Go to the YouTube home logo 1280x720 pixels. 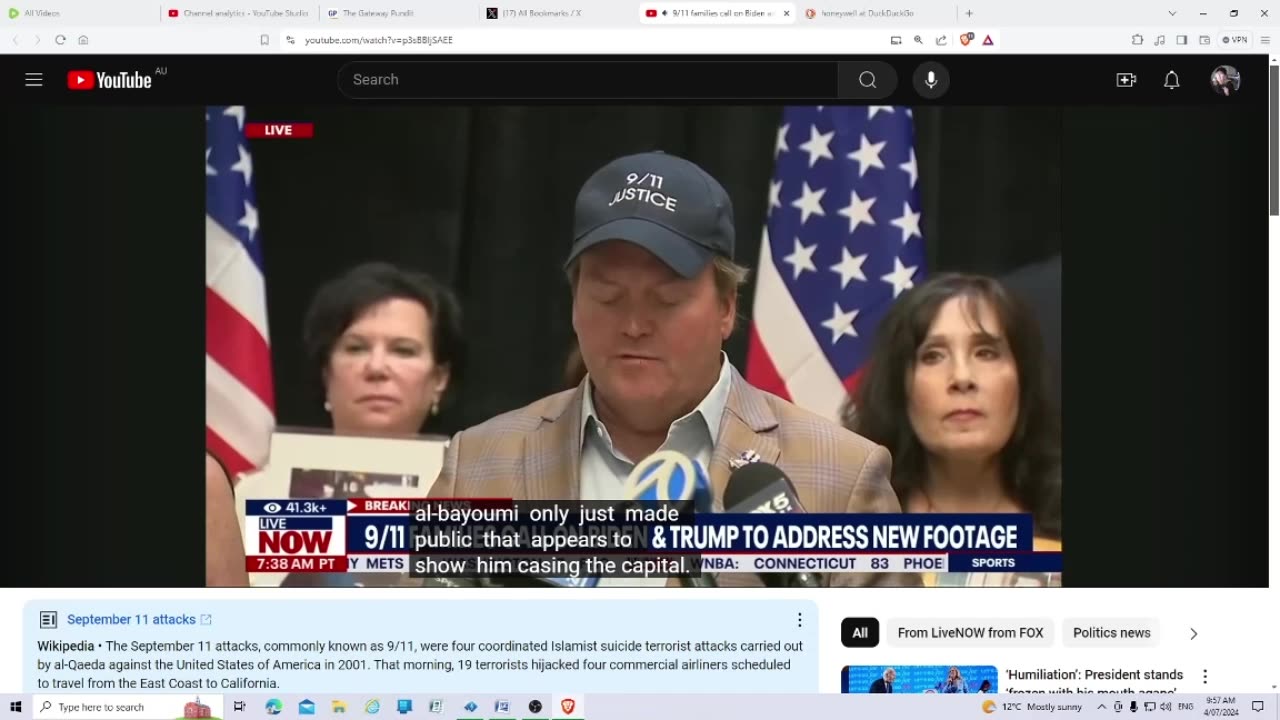109,80
